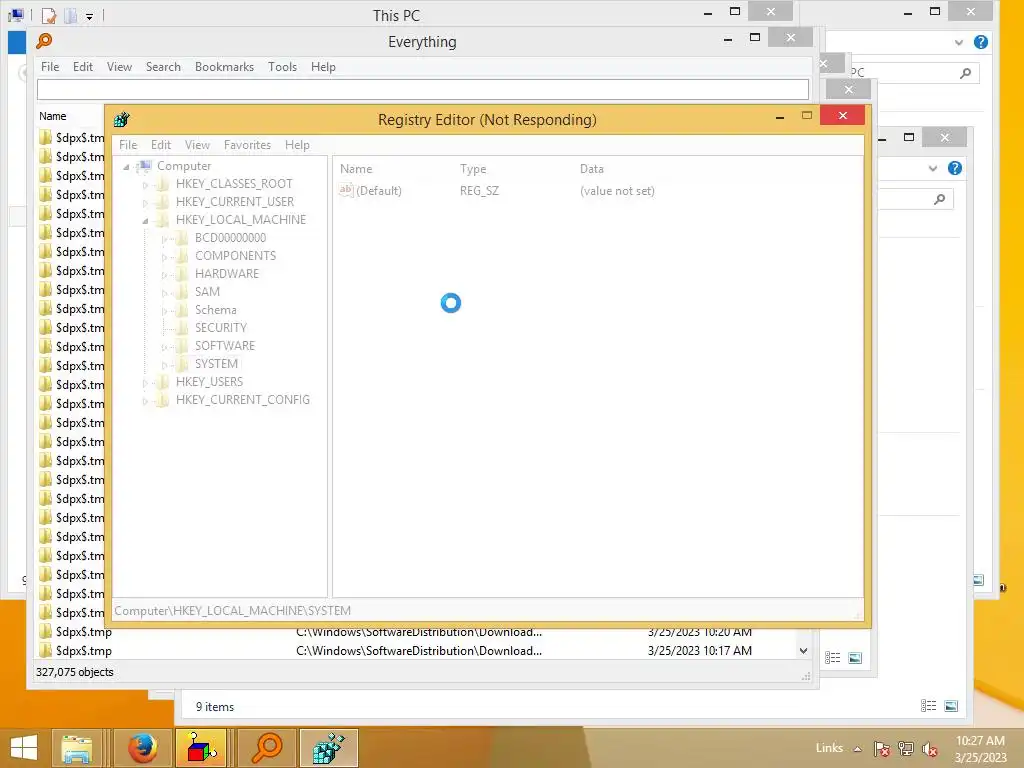Screen dimensions: 1024x768
Task: Switch to details view in bottom Explorer window
Action: pos(929,705)
